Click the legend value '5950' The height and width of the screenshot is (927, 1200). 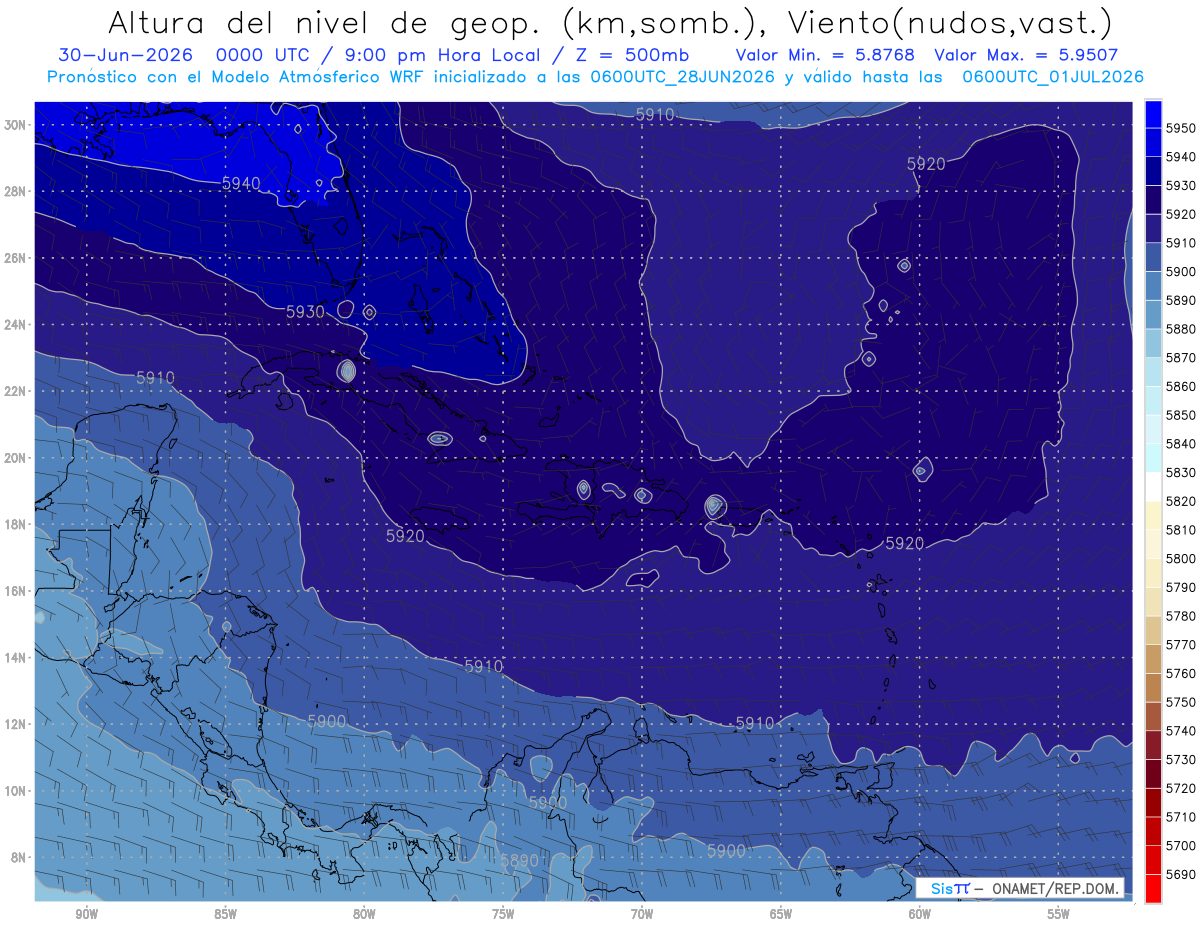pos(1181,128)
